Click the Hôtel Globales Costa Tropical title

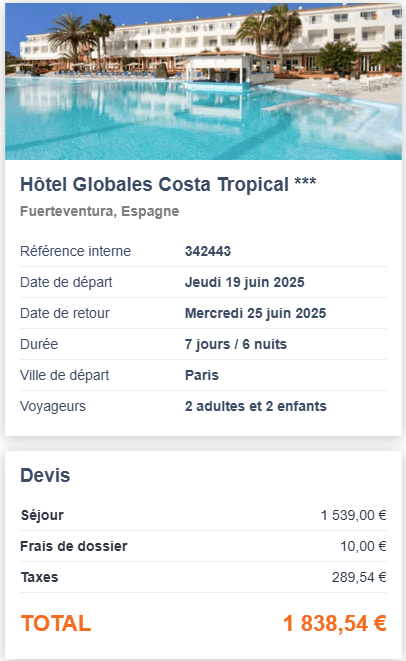tap(155, 185)
